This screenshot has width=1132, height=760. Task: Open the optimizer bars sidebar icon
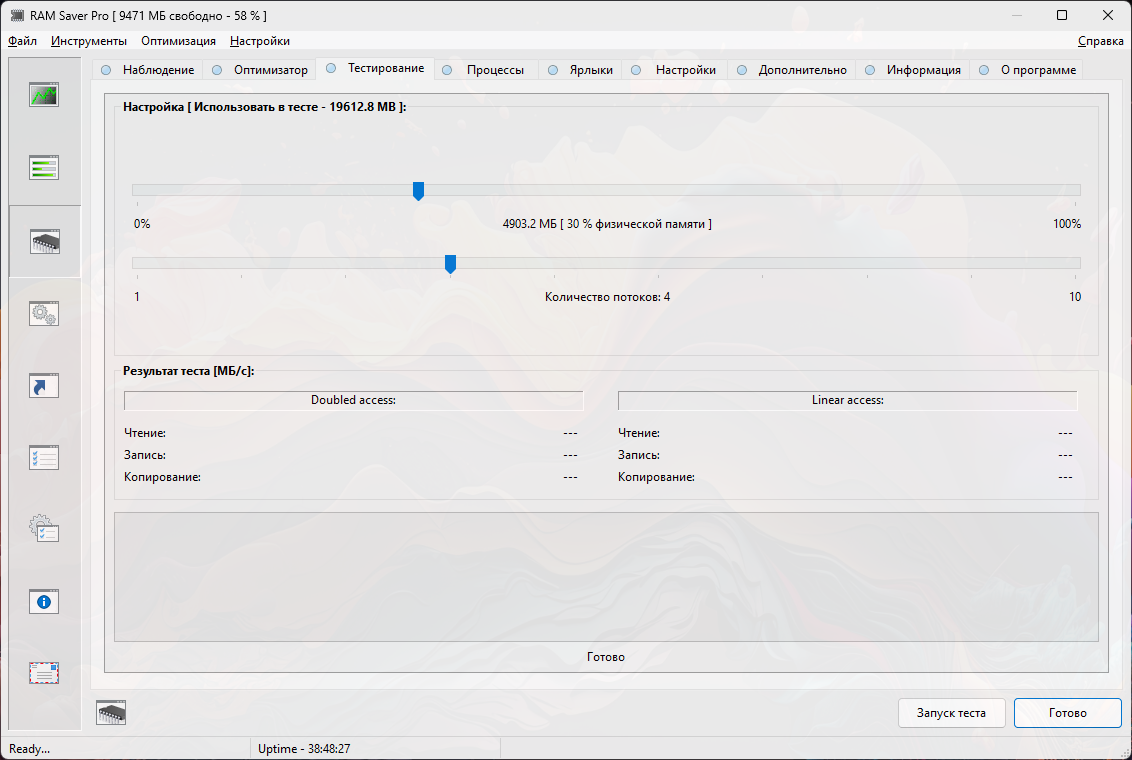pyautogui.click(x=44, y=167)
